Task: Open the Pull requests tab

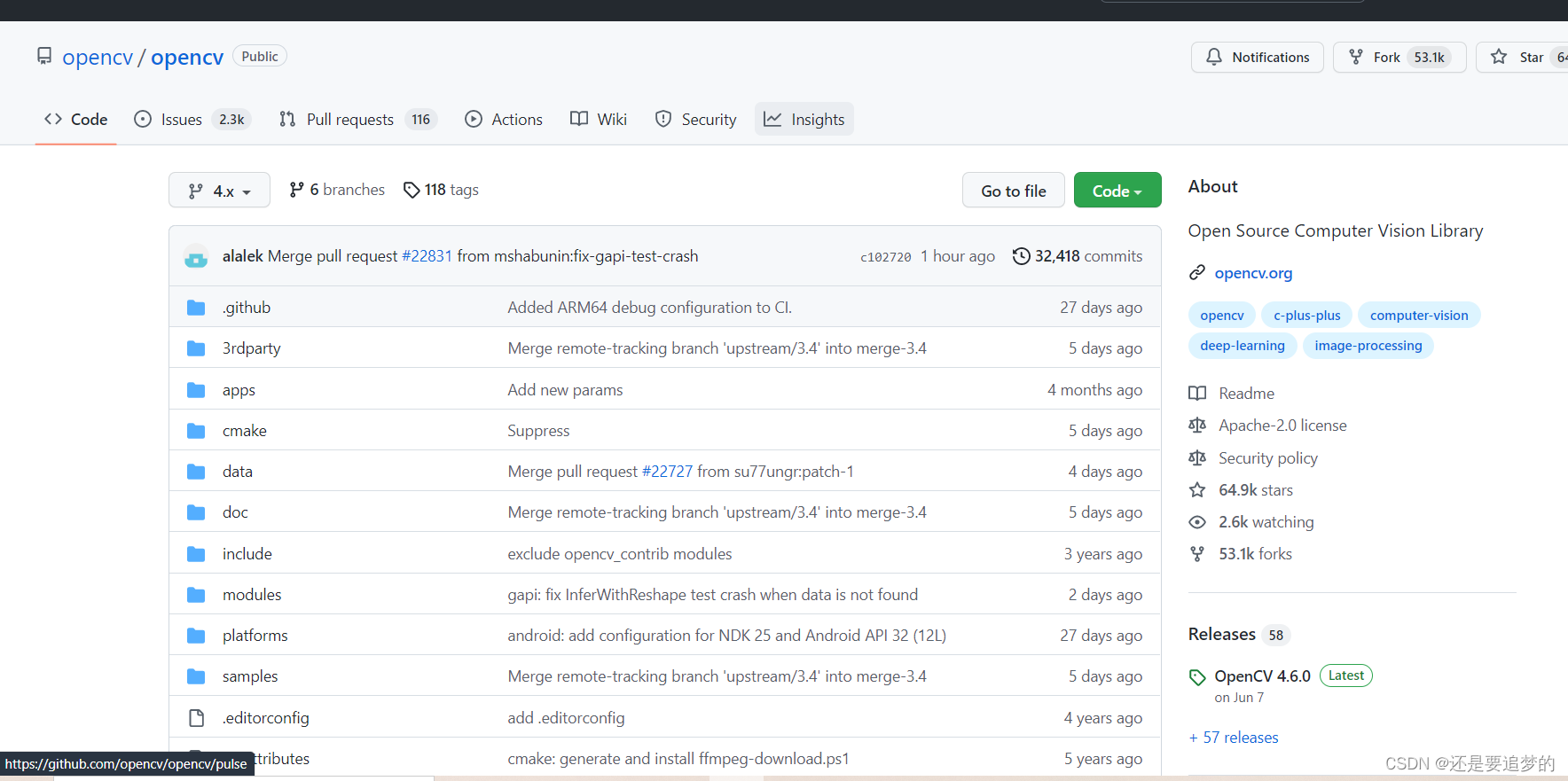Action: tap(358, 120)
